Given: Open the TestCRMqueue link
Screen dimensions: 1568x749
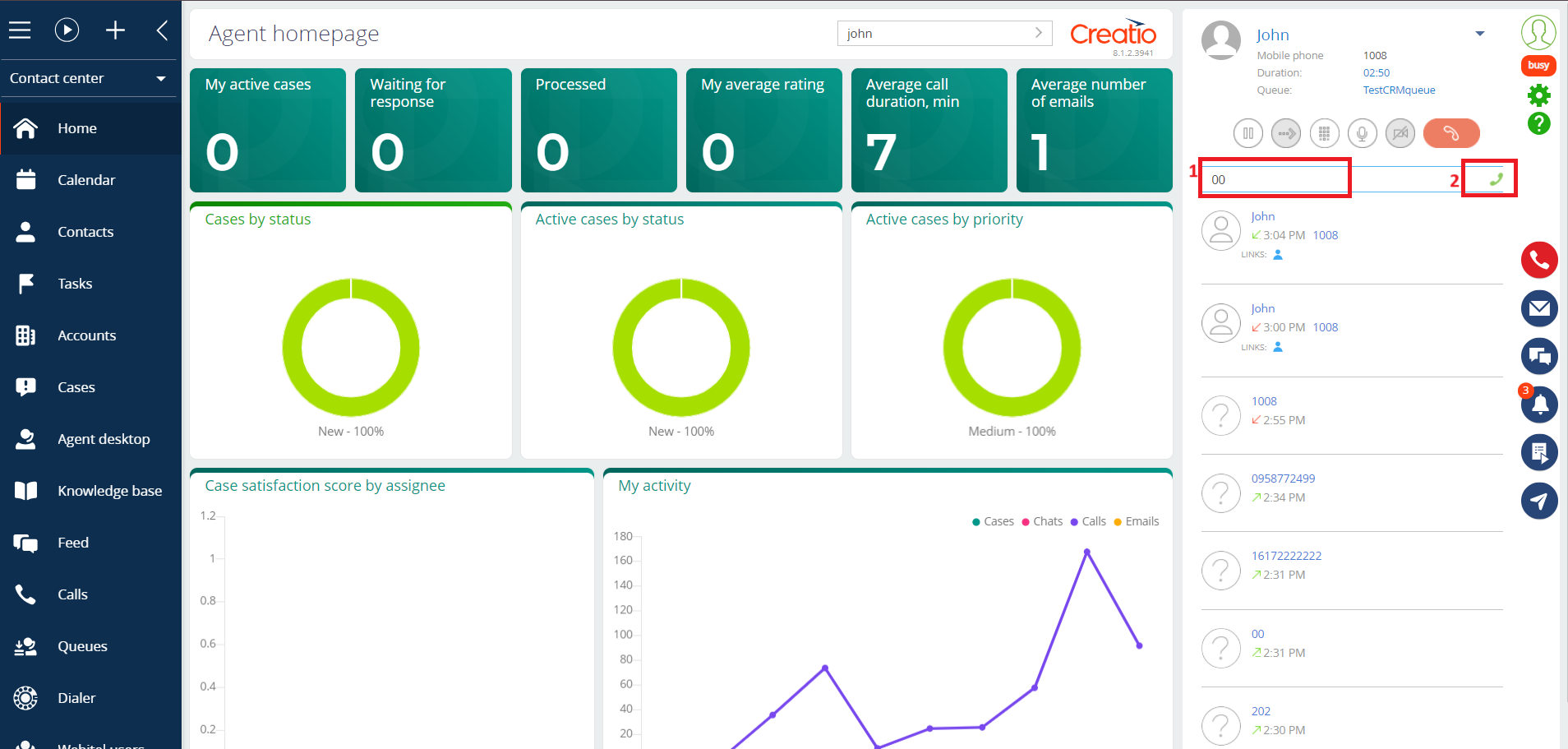Looking at the screenshot, I should (x=1399, y=90).
